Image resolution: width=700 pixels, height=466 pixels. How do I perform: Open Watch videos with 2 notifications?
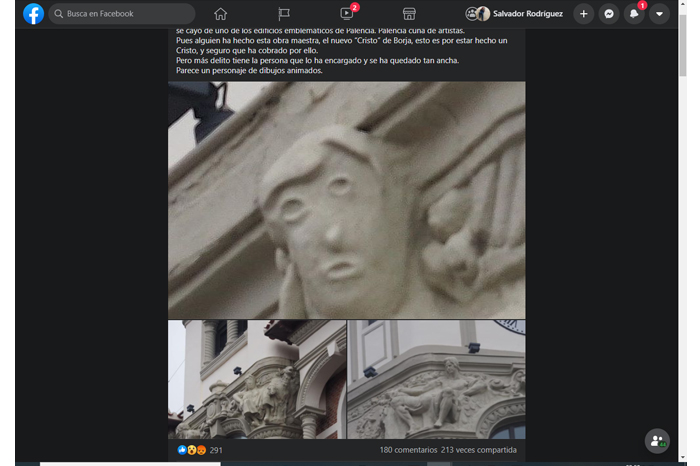(346, 14)
